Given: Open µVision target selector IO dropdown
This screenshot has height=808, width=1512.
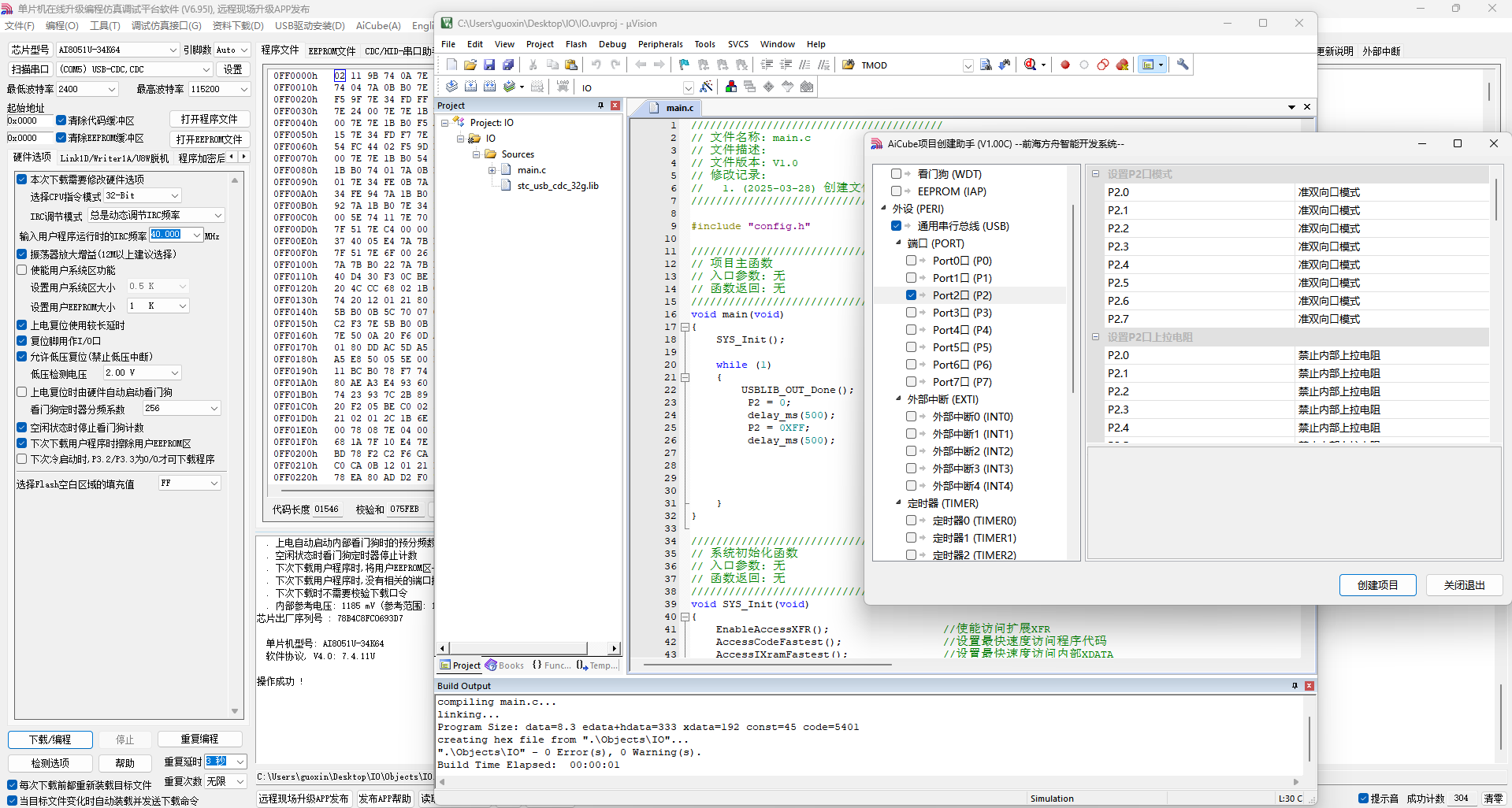Looking at the screenshot, I should click(x=688, y=87).
